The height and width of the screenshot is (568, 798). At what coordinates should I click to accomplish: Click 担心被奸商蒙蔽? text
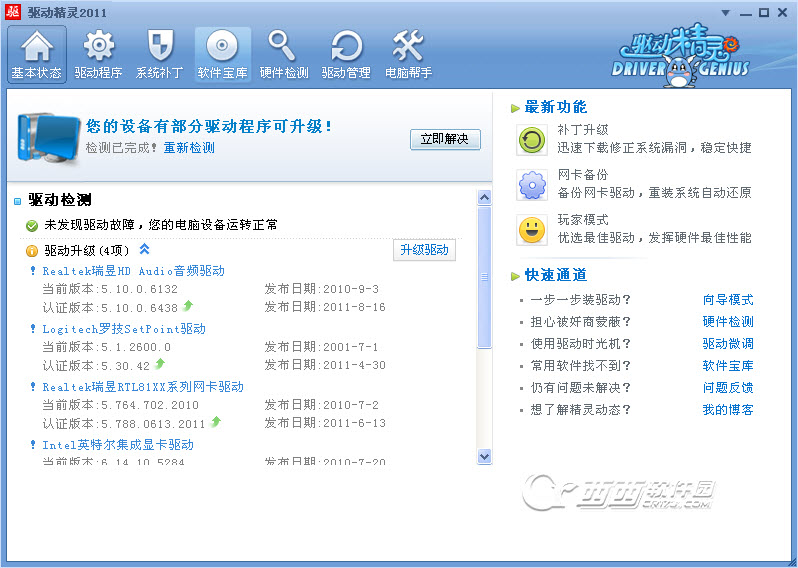pos(581,322)
